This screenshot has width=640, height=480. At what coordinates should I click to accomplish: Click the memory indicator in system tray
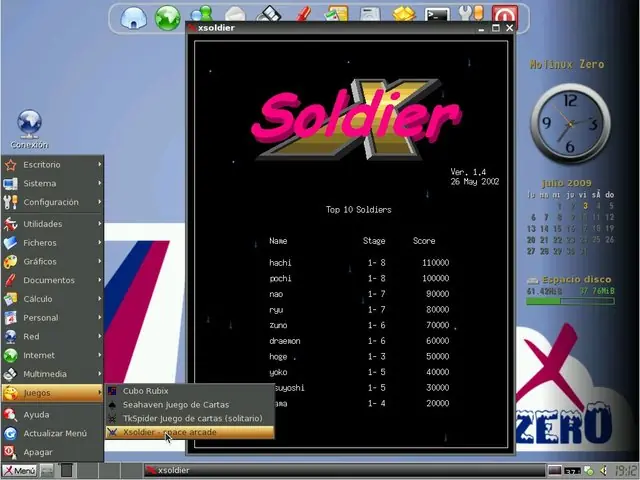[x=572, y=471]
